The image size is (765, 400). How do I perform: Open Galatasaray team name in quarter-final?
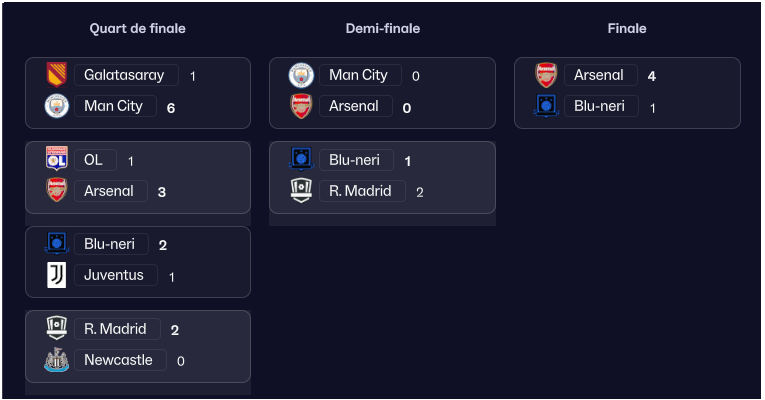pos(124,75)
